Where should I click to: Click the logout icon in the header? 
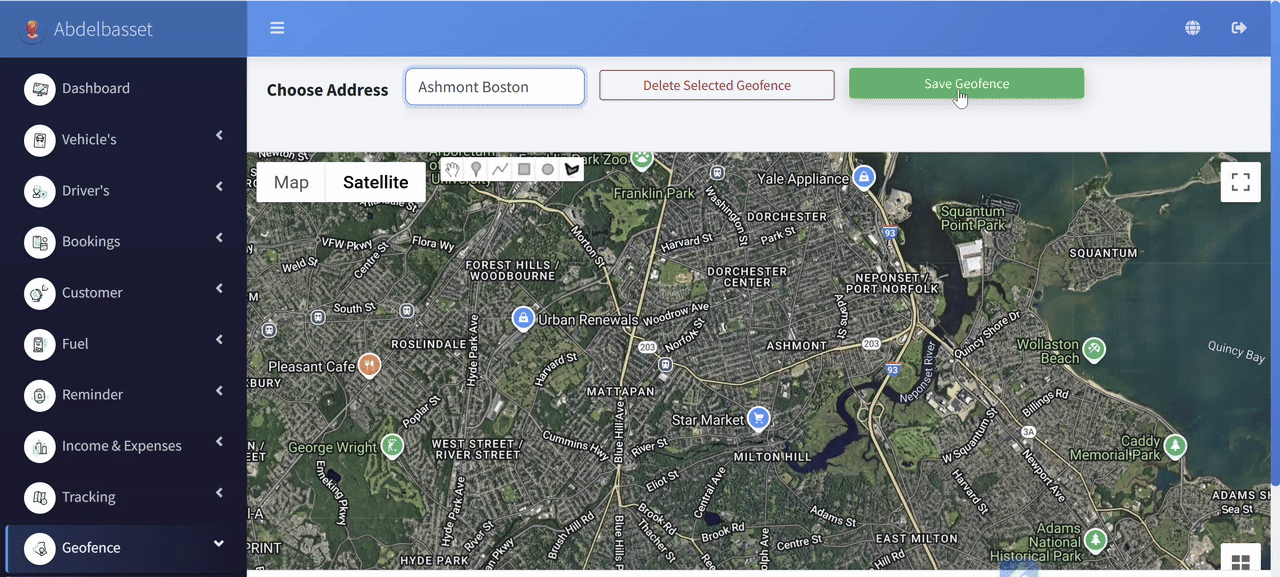1238,27
